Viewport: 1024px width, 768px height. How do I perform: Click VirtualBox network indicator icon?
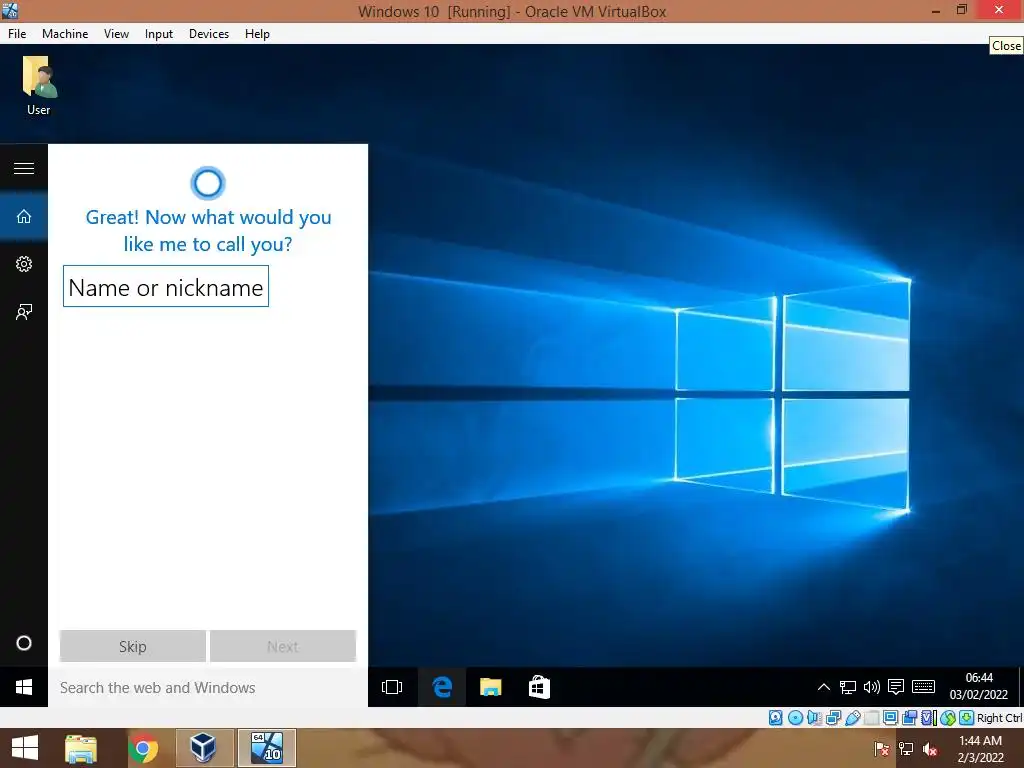(x=833, y=718)
